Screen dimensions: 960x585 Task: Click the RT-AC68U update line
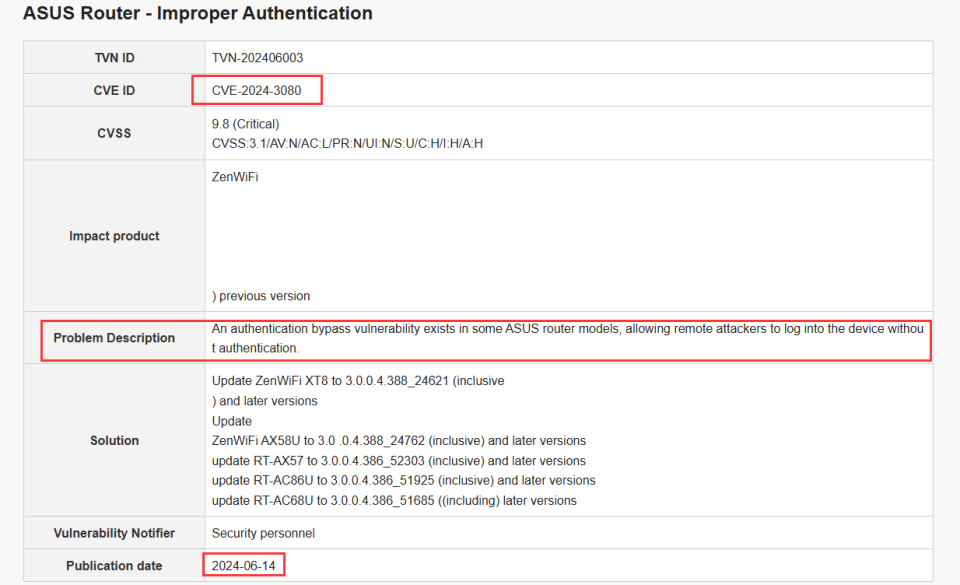point(394,501)
